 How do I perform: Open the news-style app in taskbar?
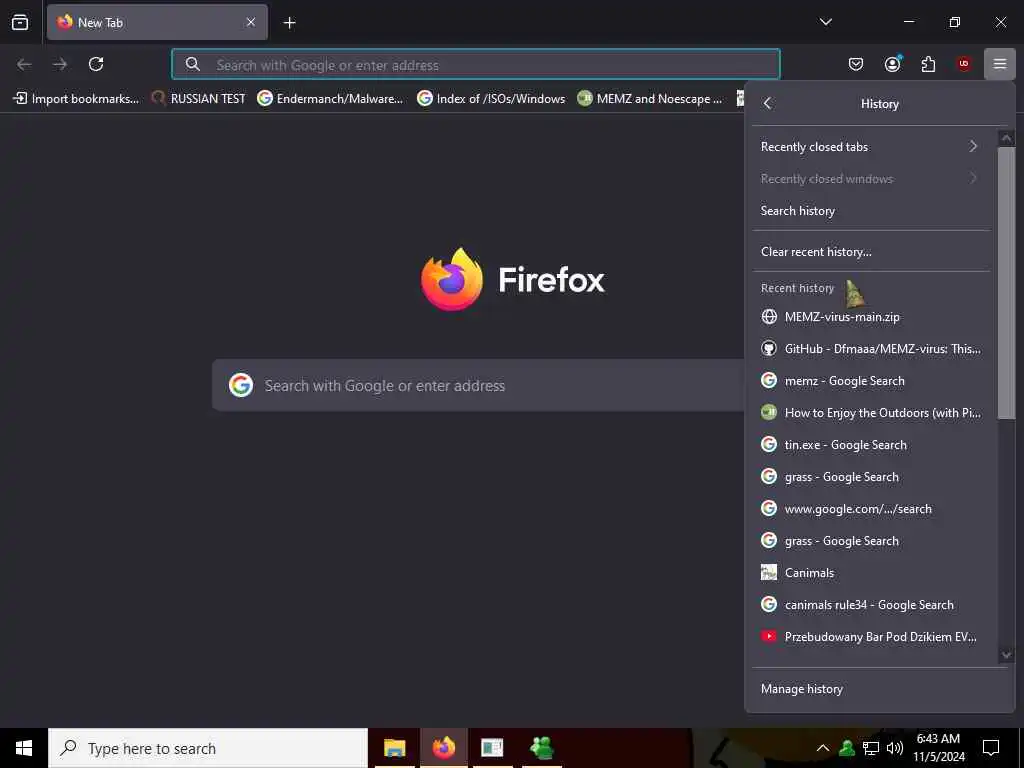[x=492, y=748]
